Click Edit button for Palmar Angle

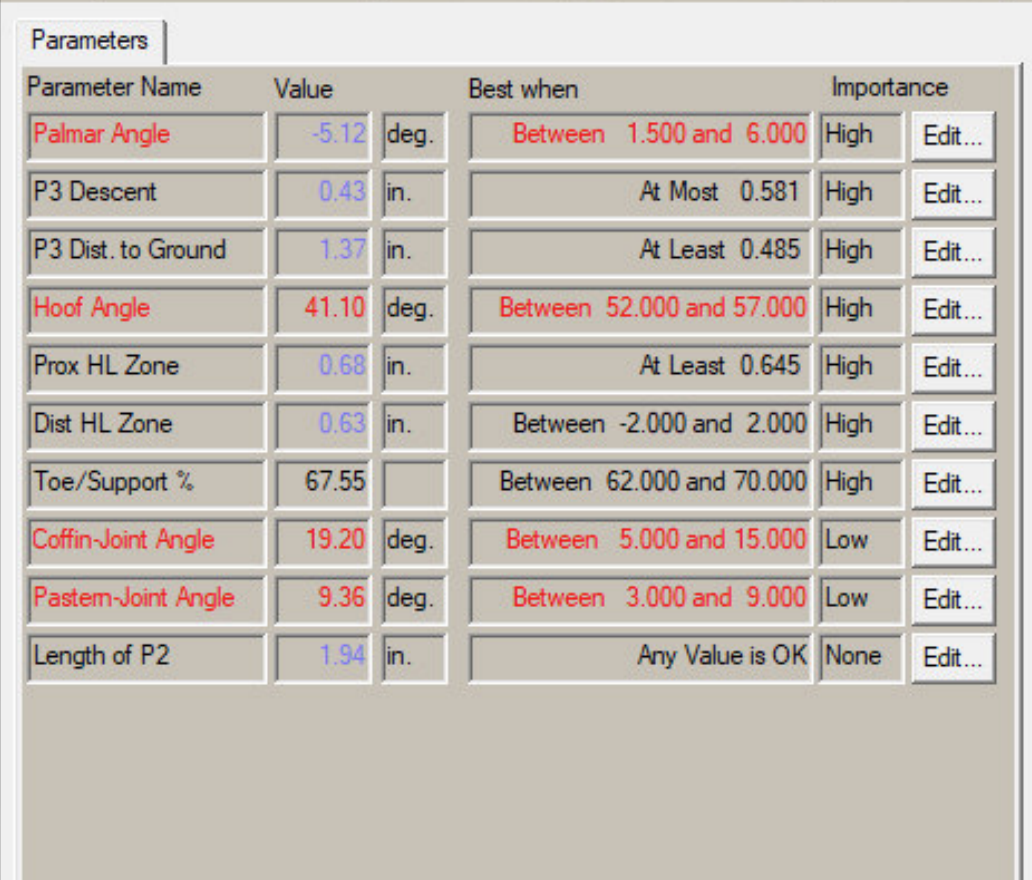click(x=952, y=137)
